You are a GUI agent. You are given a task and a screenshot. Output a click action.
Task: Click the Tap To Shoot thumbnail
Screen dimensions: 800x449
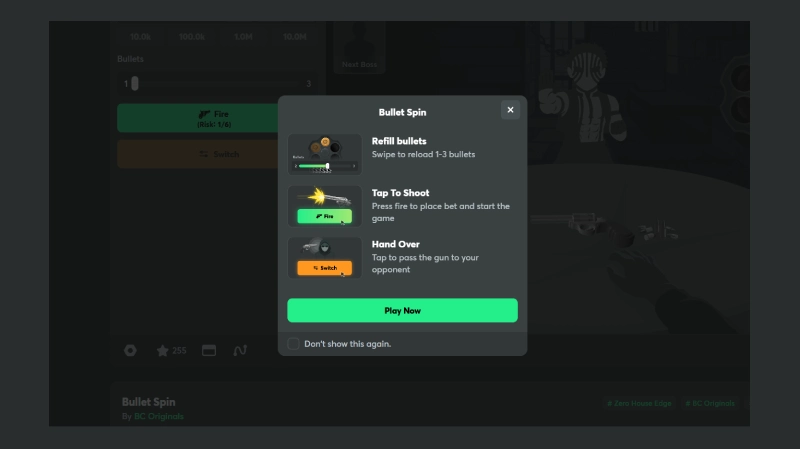[324, 206]
